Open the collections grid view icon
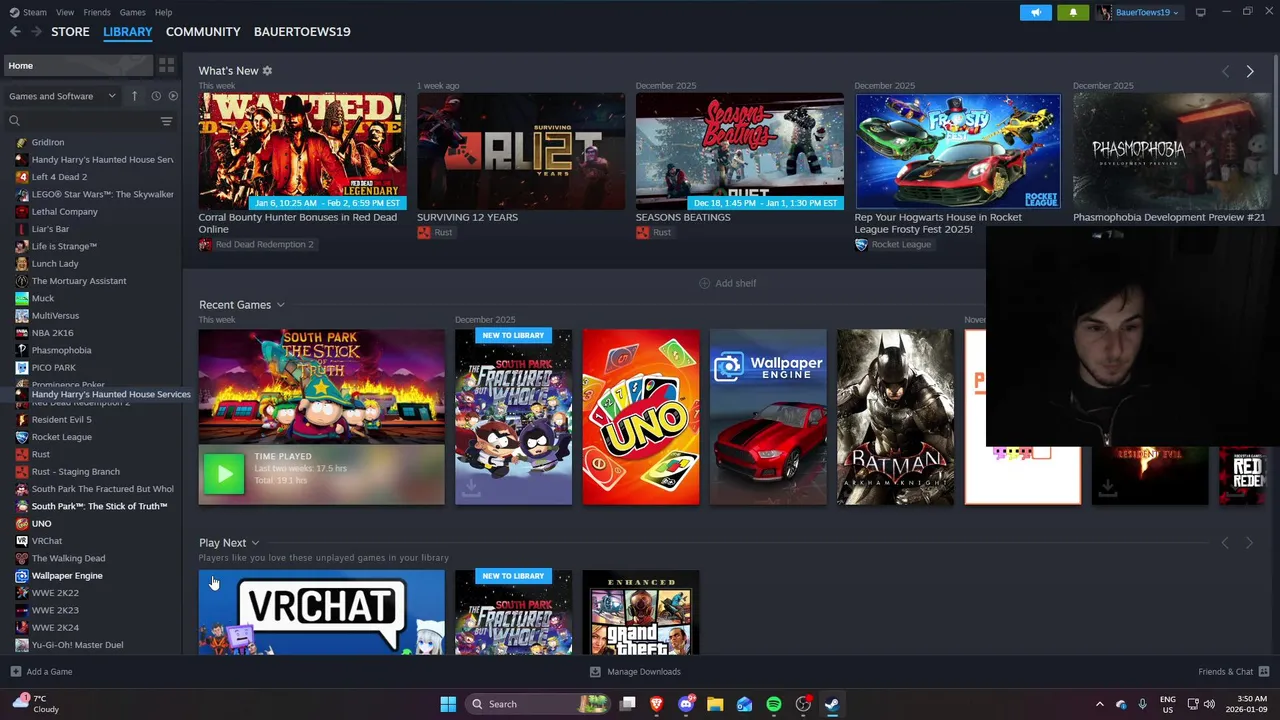This screenshot has height=720, width=1280. point(167,65)
